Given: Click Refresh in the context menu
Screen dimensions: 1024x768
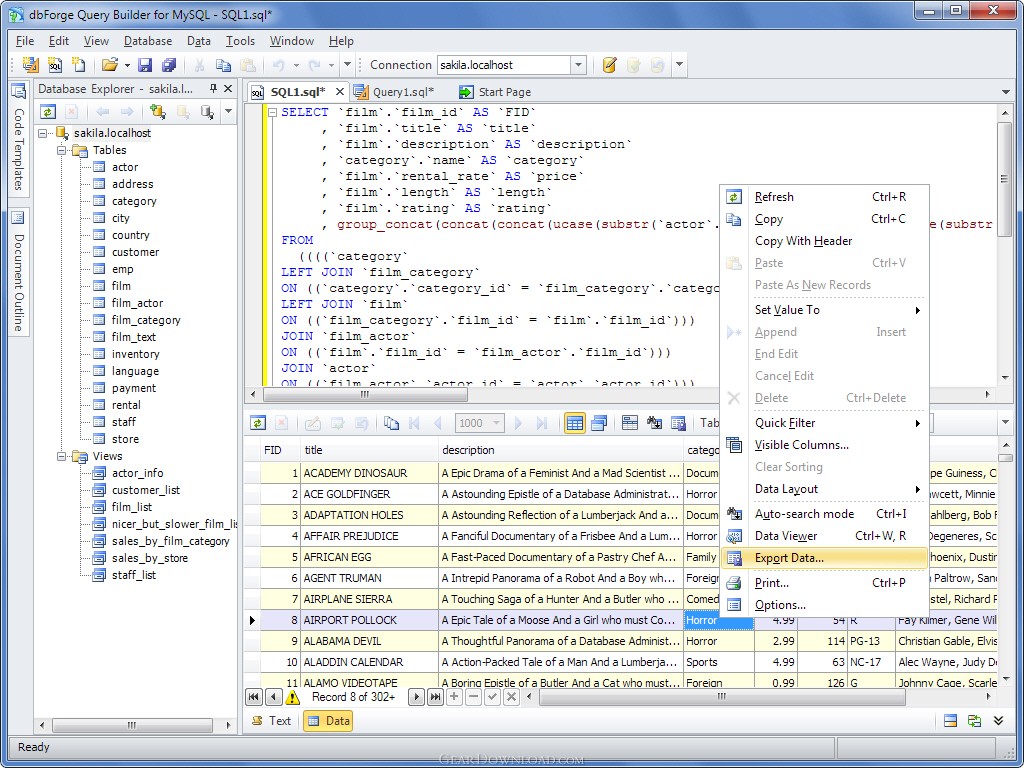Looking at the screenshot, I should 824,197.
